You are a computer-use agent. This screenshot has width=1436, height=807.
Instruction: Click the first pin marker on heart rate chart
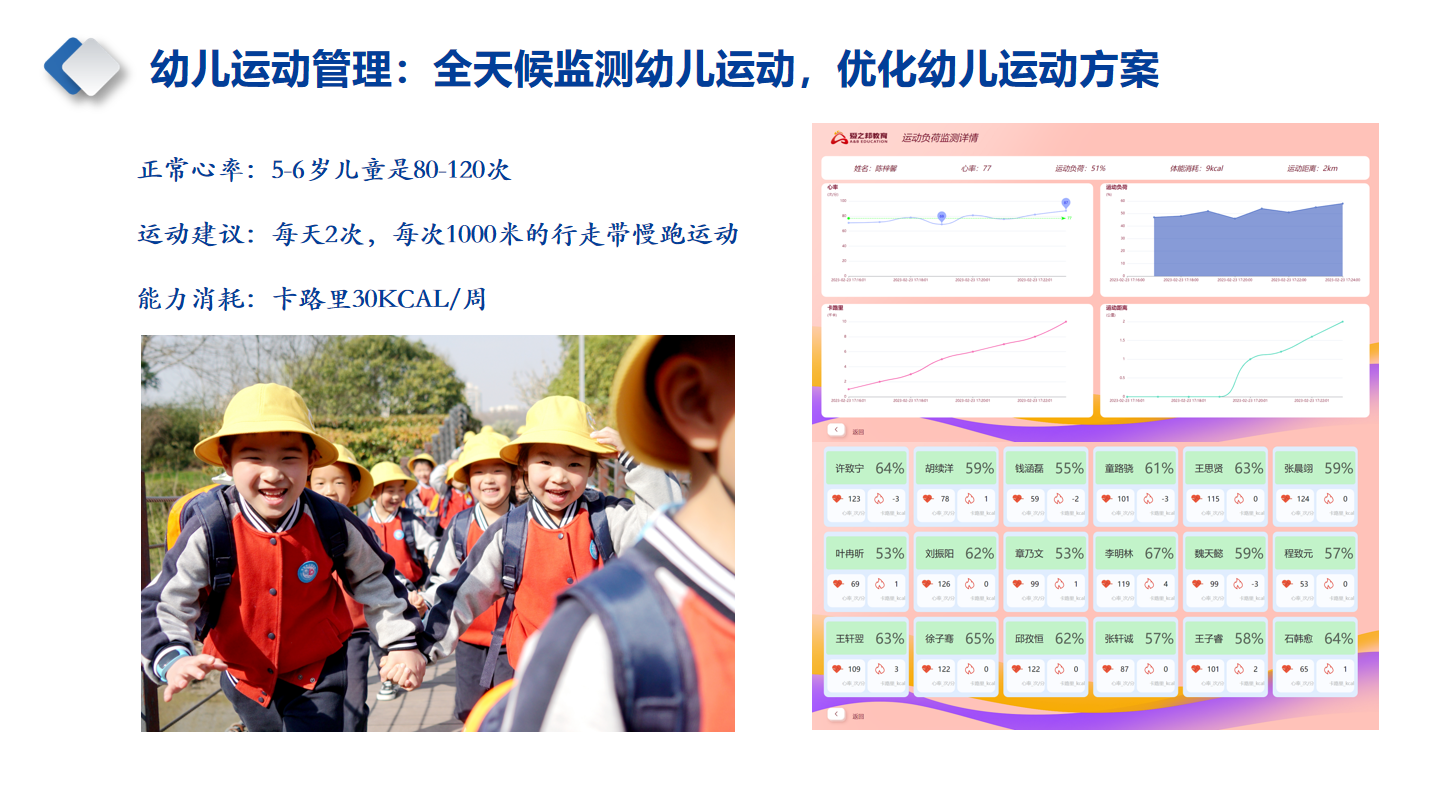(942, 216)
